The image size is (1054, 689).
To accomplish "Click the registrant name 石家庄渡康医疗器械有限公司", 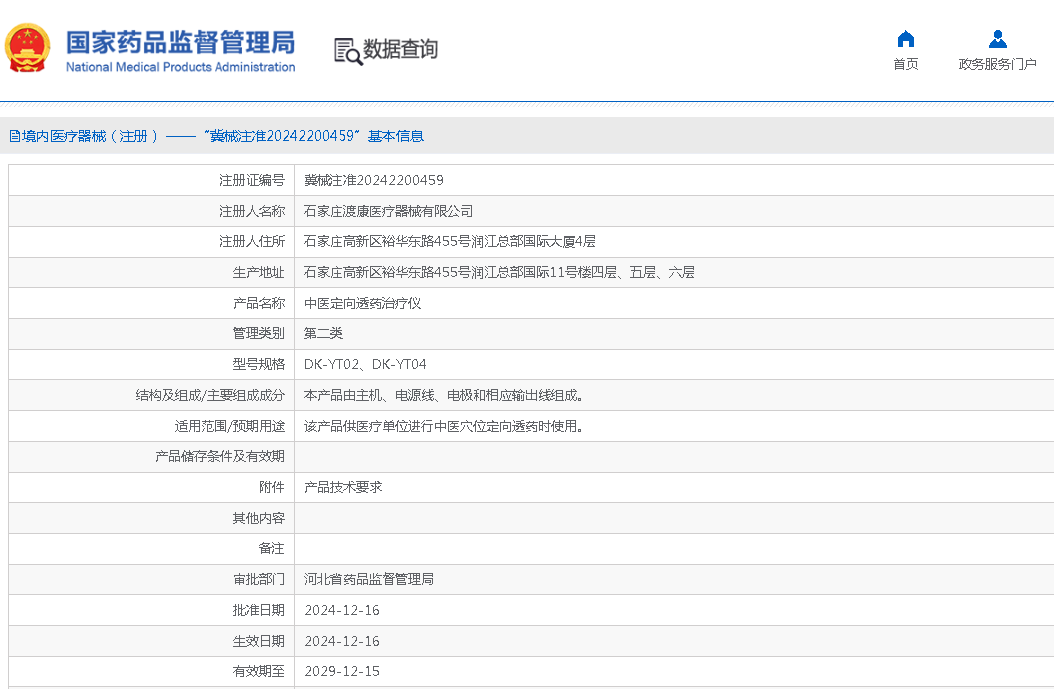I will click(x=388, y=211).
